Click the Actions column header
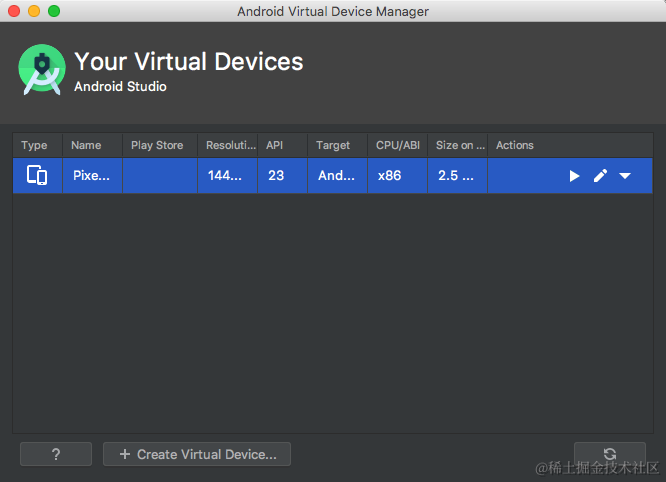Screen dimensions: 666x482 570,145
